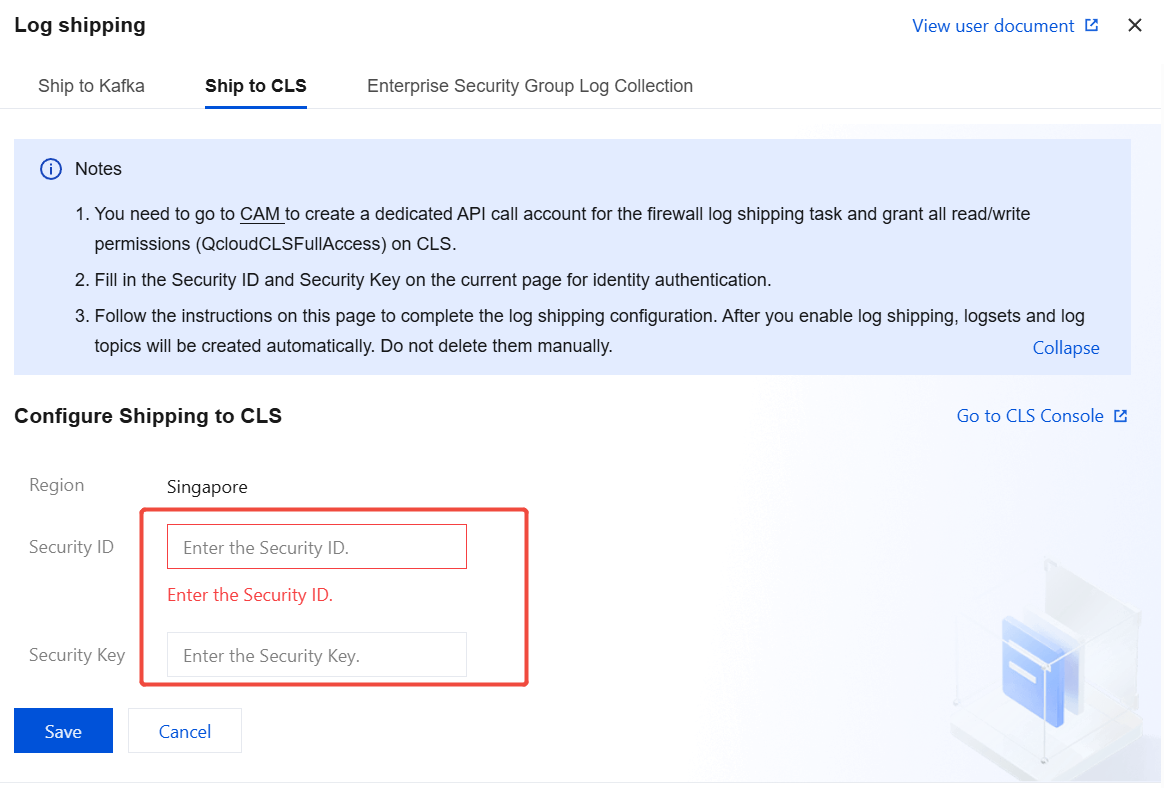Click the Log shipping dialog title
This screenshot has height=788, width=1164.
pyautogui.click(x=80, y=26)
